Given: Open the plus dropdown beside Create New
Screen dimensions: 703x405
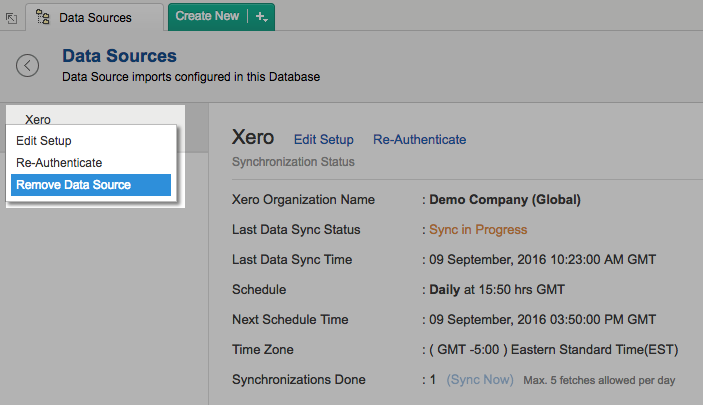Looking at the screenshot, I should [262, 17].
